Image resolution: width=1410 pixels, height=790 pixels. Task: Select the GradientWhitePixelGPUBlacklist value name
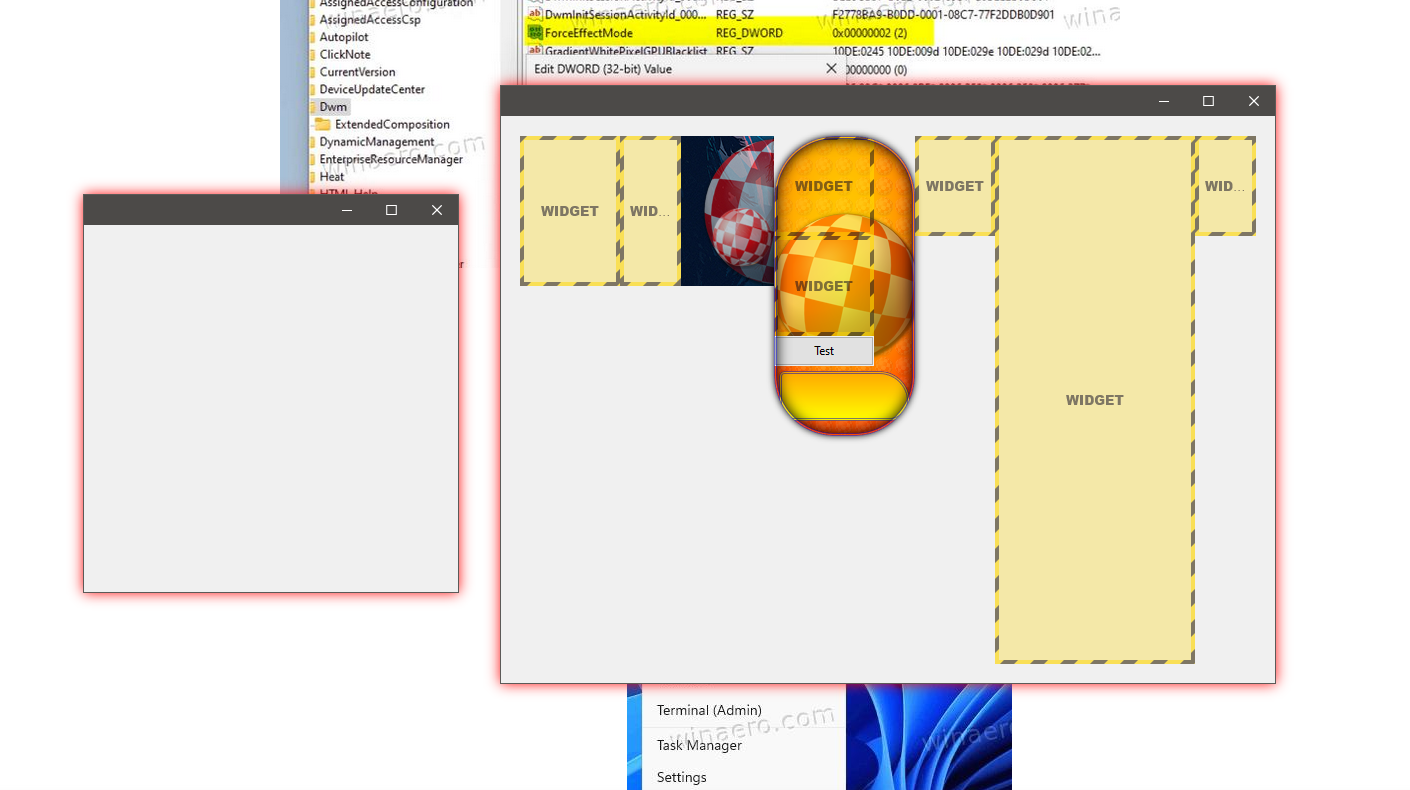(x=626, y=51)
